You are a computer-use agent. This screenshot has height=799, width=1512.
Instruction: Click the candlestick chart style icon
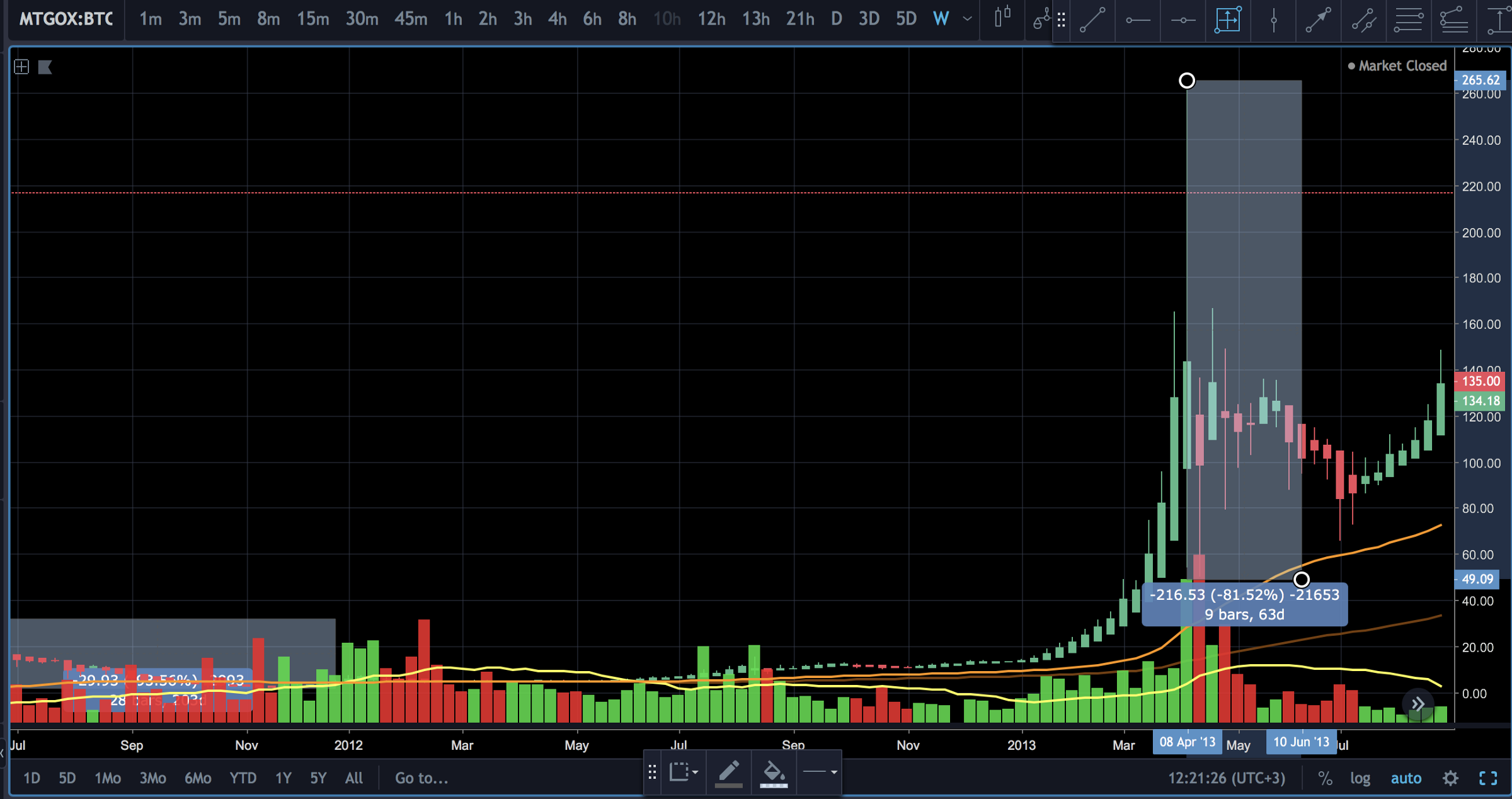1002,18
